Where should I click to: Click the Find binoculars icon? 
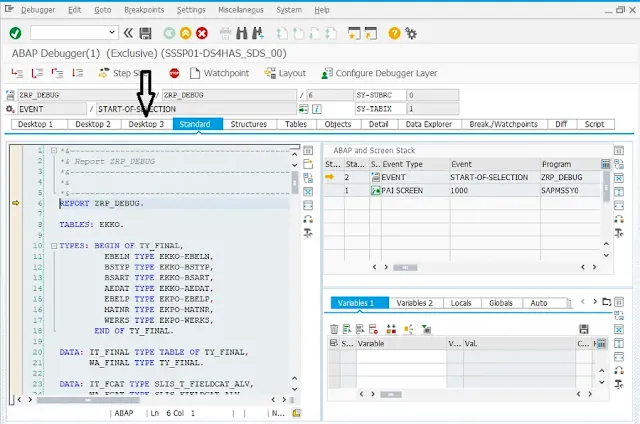click(242, 33)
